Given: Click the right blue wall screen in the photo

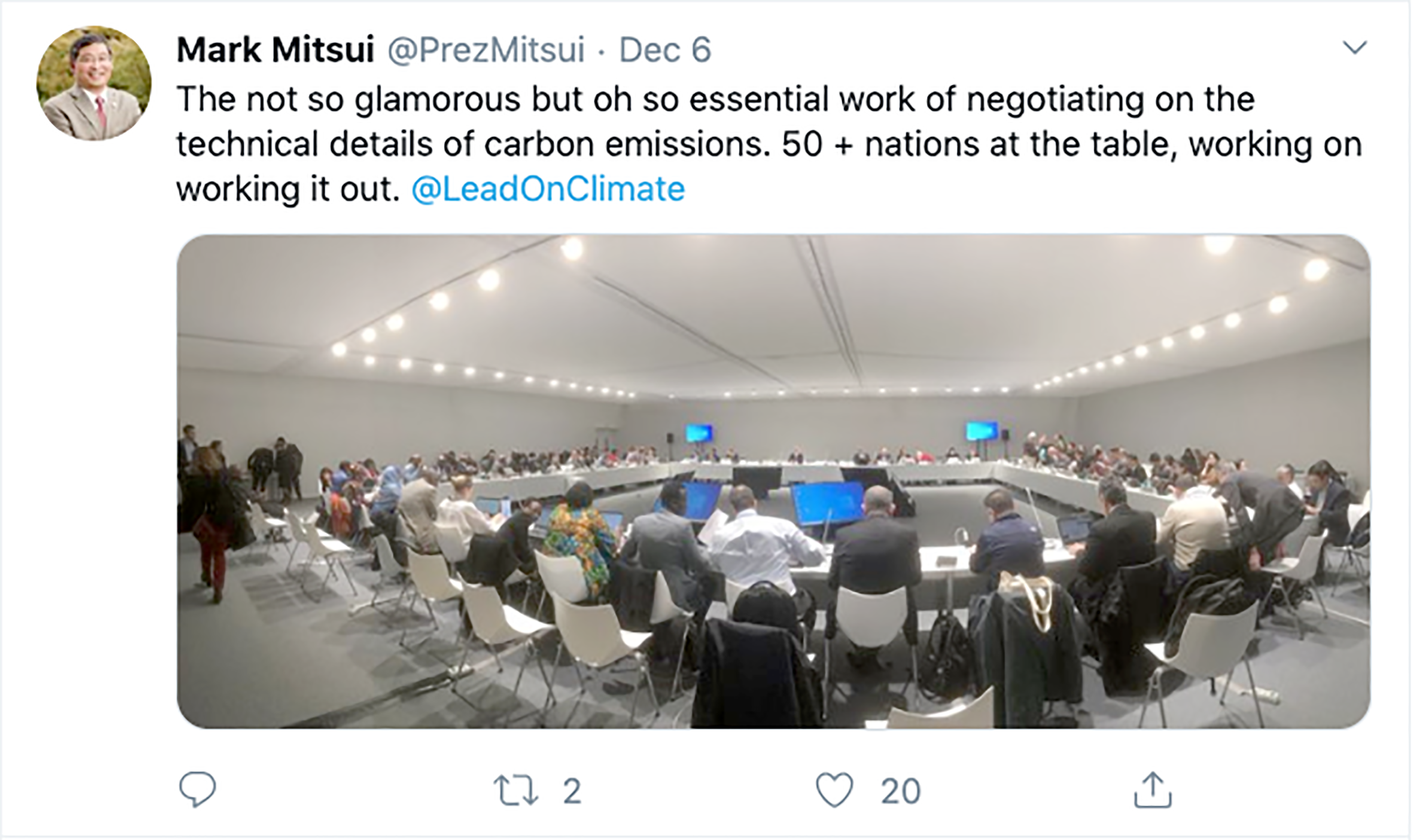Looking at the screenshot, I should (982, 431).
